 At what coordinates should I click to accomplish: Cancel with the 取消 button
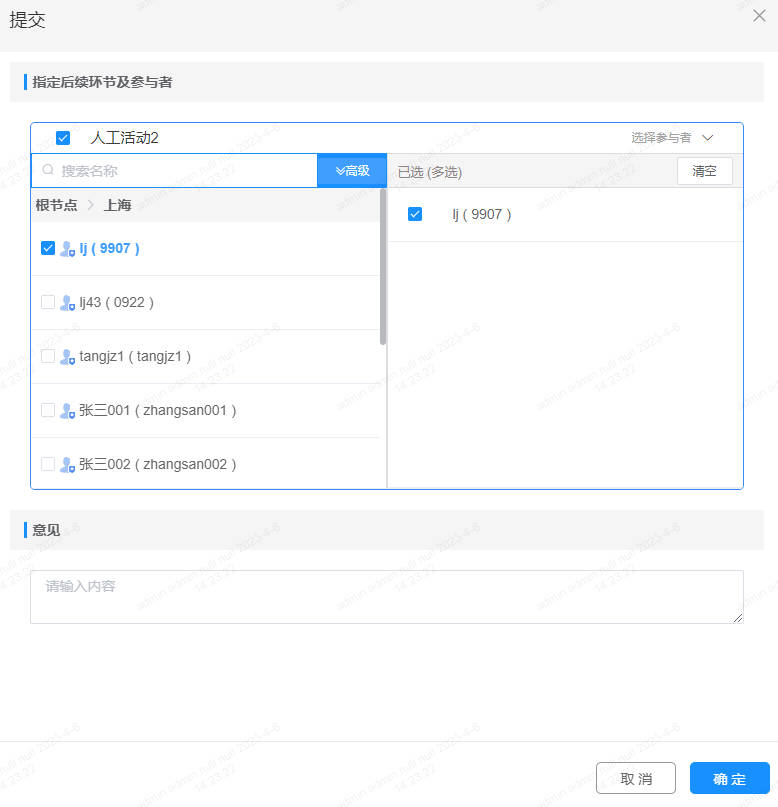tap(635, 779)
